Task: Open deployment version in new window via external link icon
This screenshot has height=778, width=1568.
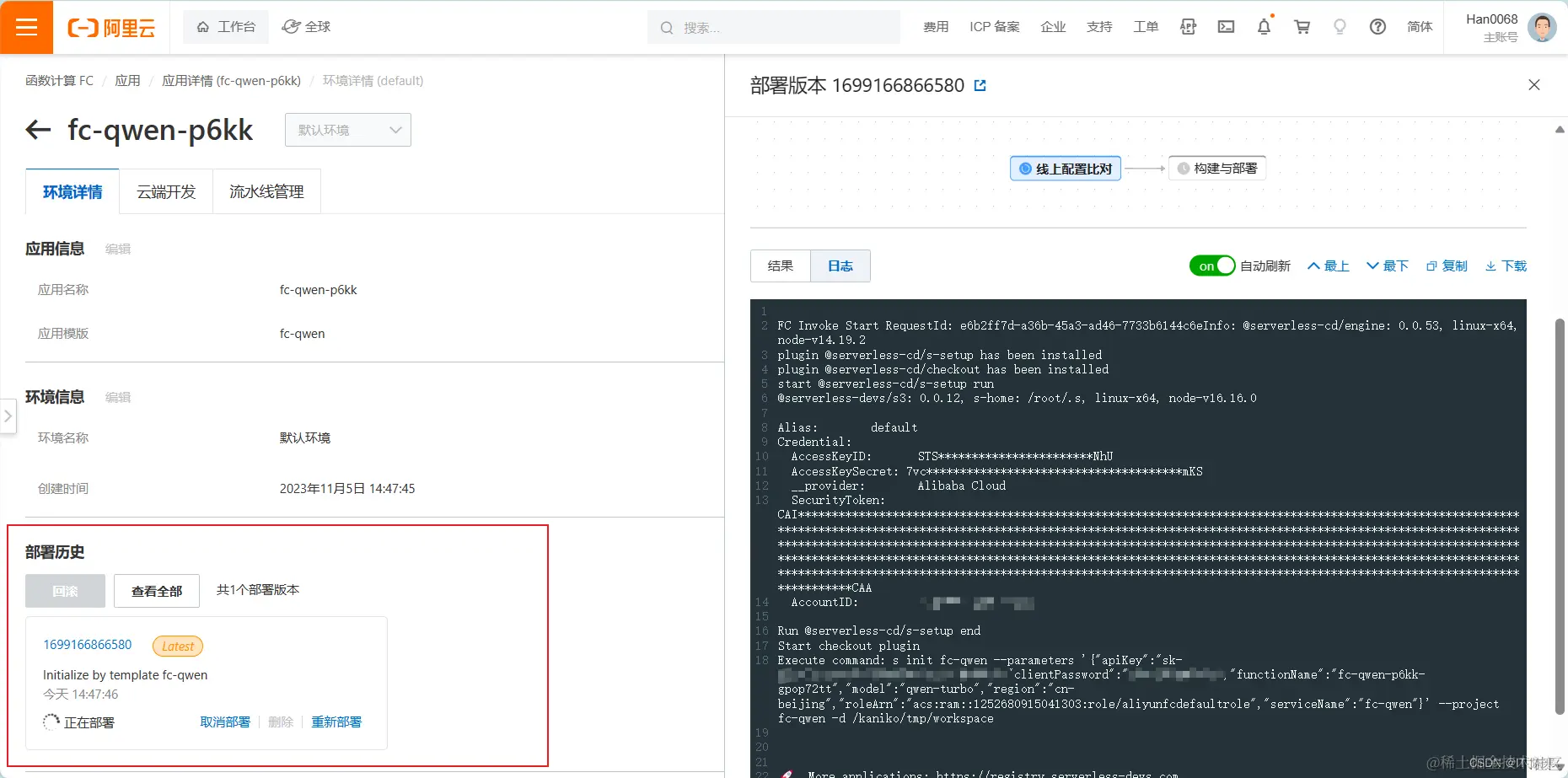Action: [x=980, y=84]
